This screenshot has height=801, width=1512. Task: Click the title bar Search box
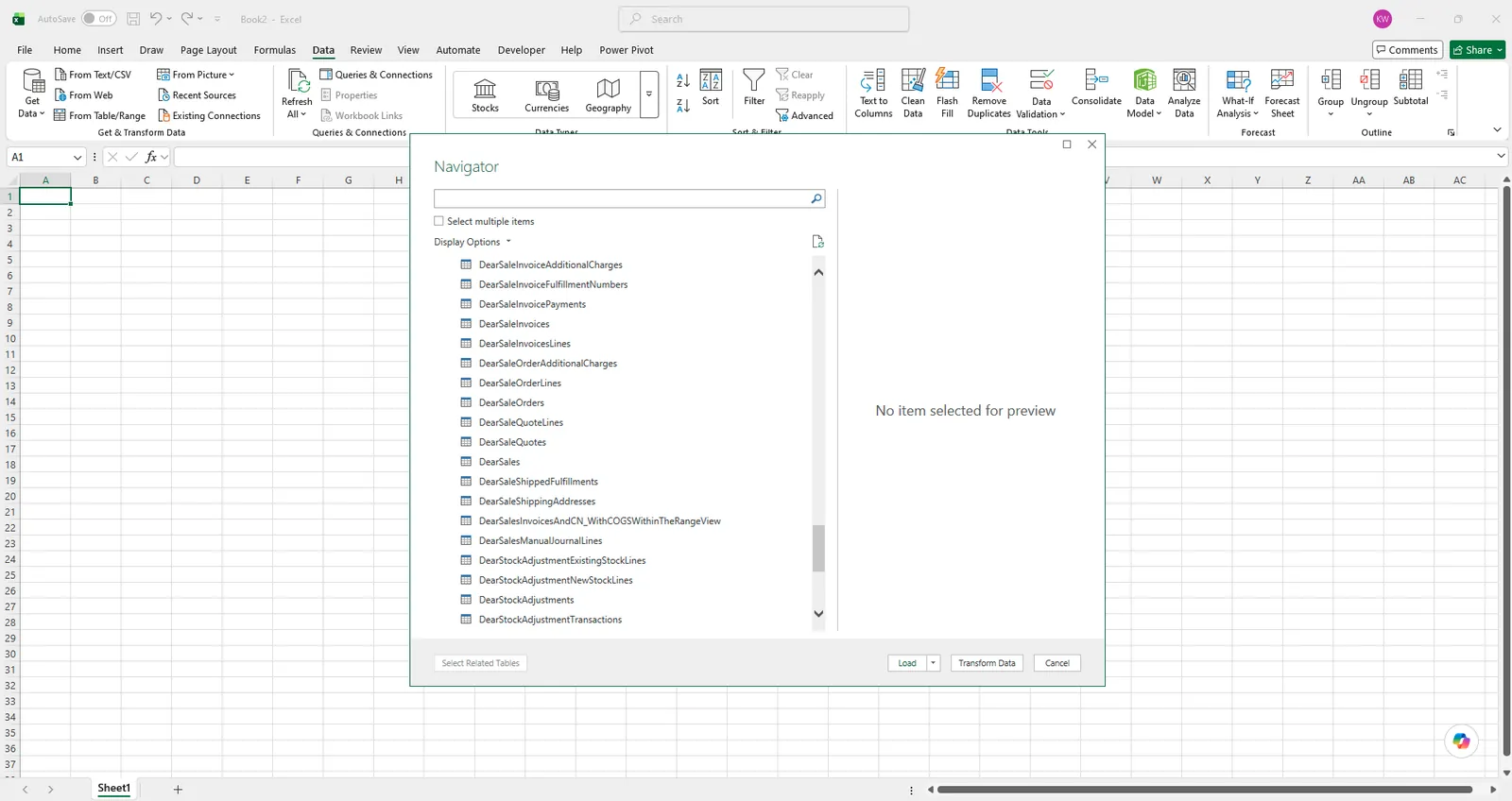(764, 19)
